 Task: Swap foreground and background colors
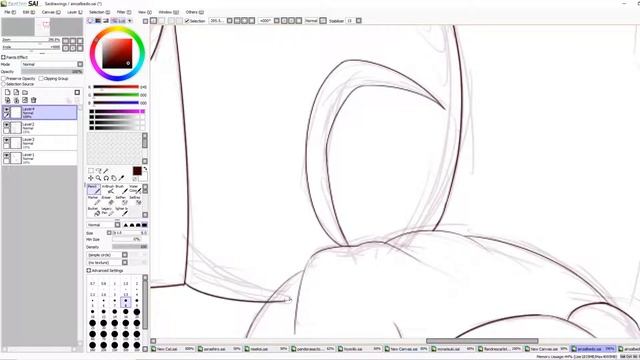click(x=145, y=169)
